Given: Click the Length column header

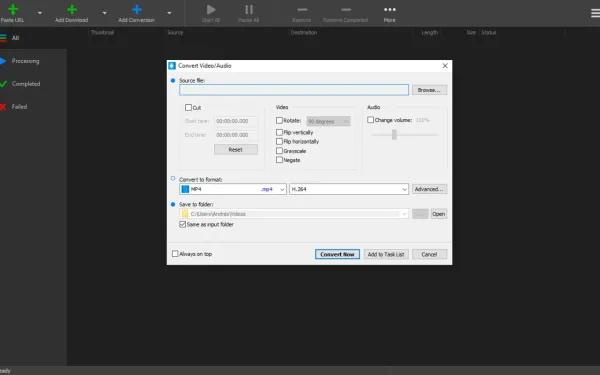Looking at the screenshot, I should (430, 33).
